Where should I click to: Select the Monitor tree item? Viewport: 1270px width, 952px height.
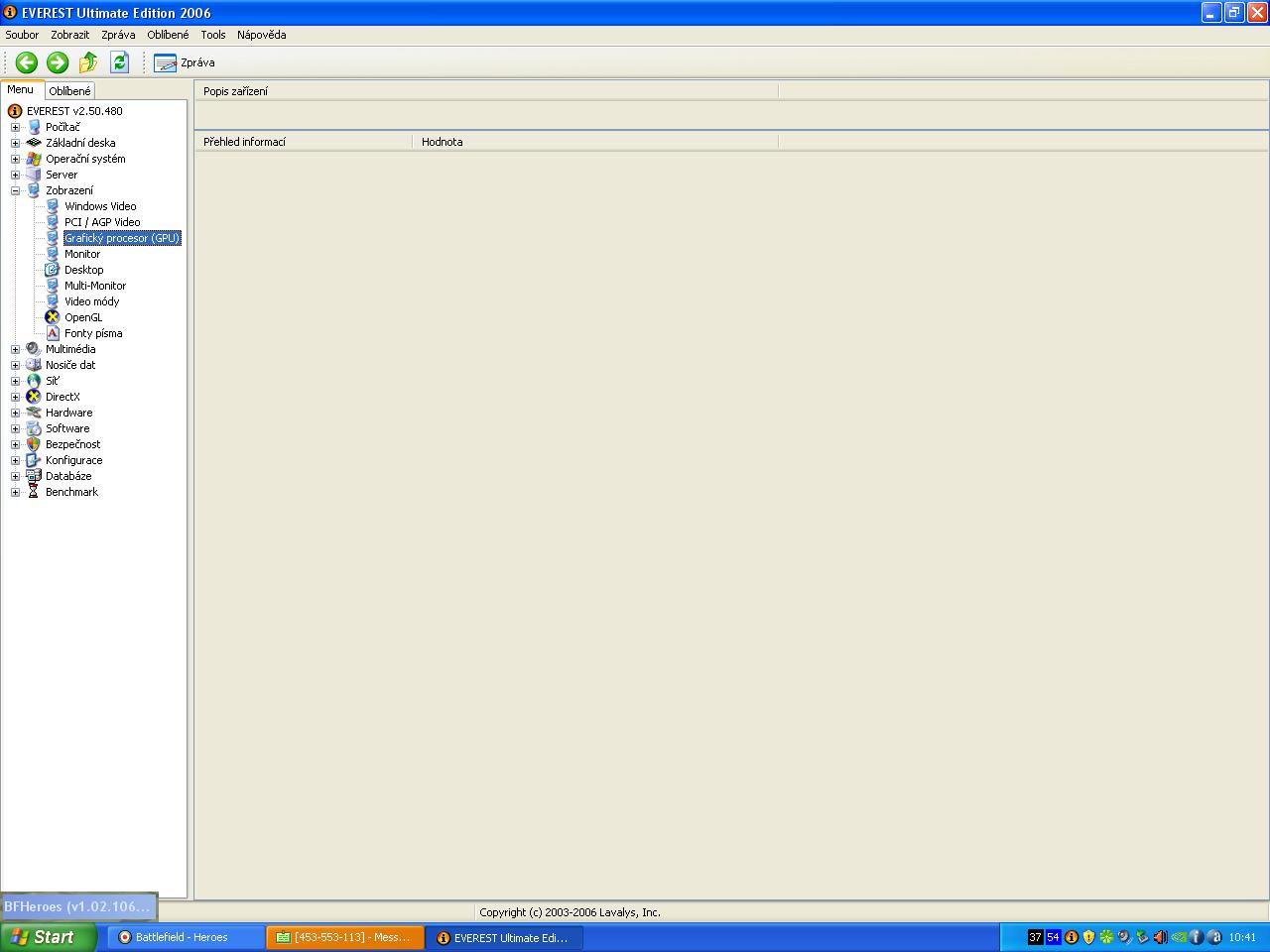[x=82, y=254]
